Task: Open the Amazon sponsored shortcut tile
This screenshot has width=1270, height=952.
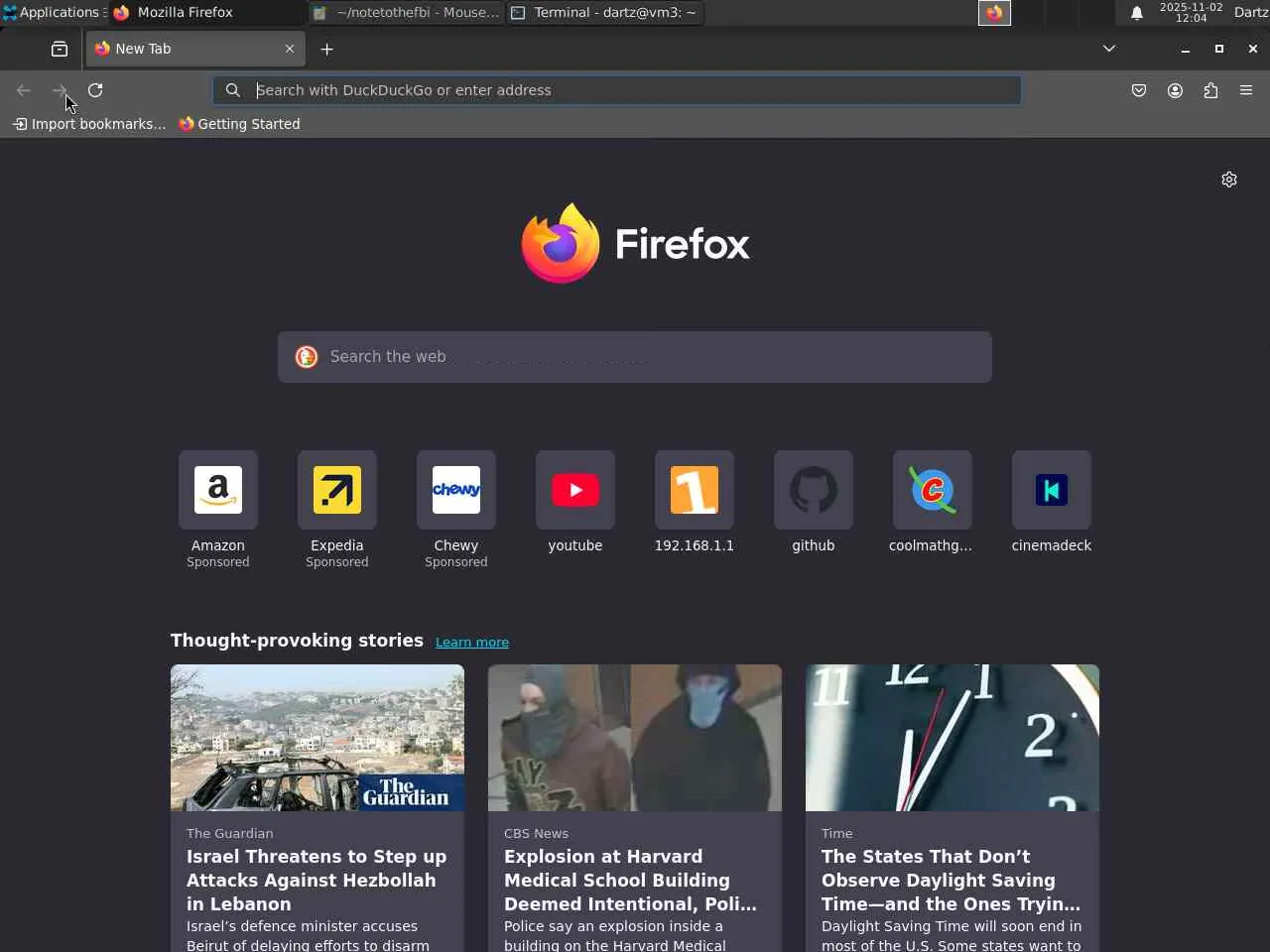Action: pyautogui.click(x=218, y=490)
